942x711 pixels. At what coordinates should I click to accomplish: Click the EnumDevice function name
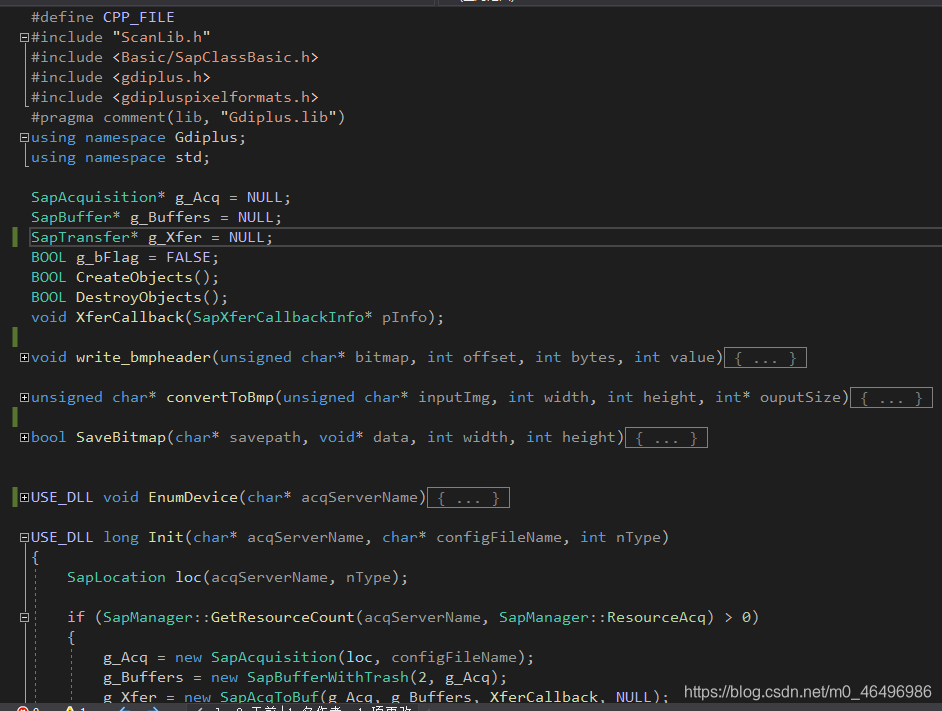coord(193,498)
